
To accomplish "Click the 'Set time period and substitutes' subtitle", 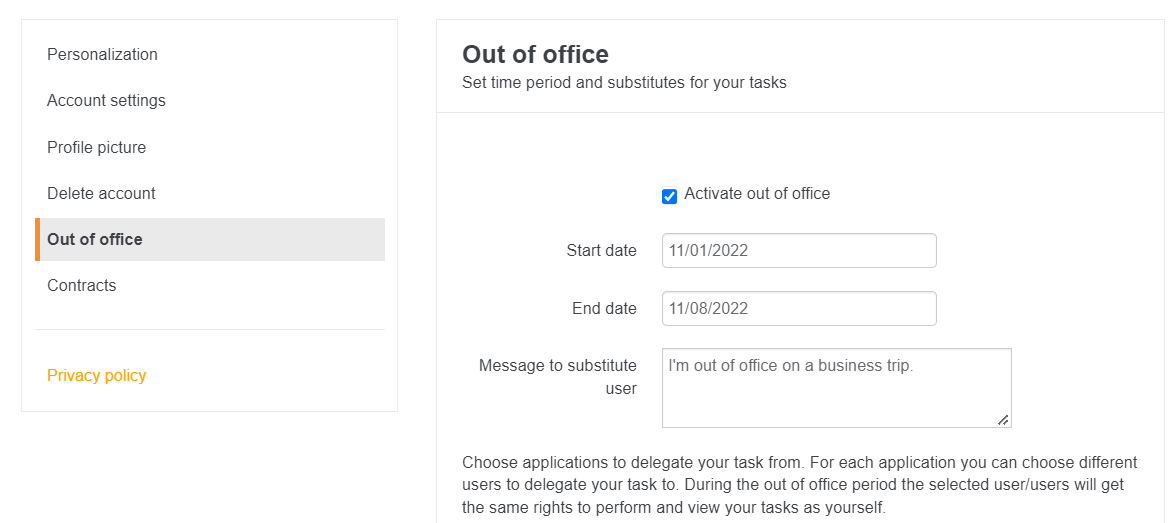I will [x=624, y=83].
